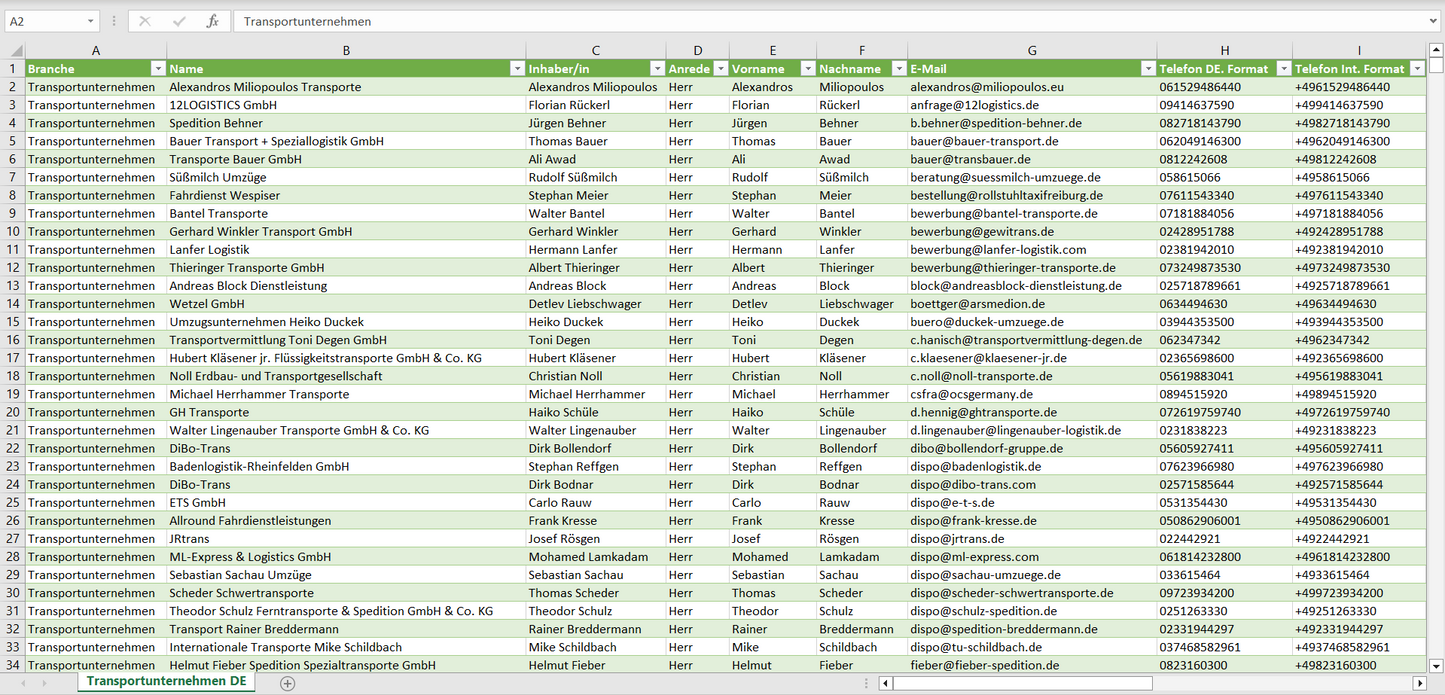This screenshot has width=1445, height=695.
Task: Select column G header
Action: point(1032,50)
